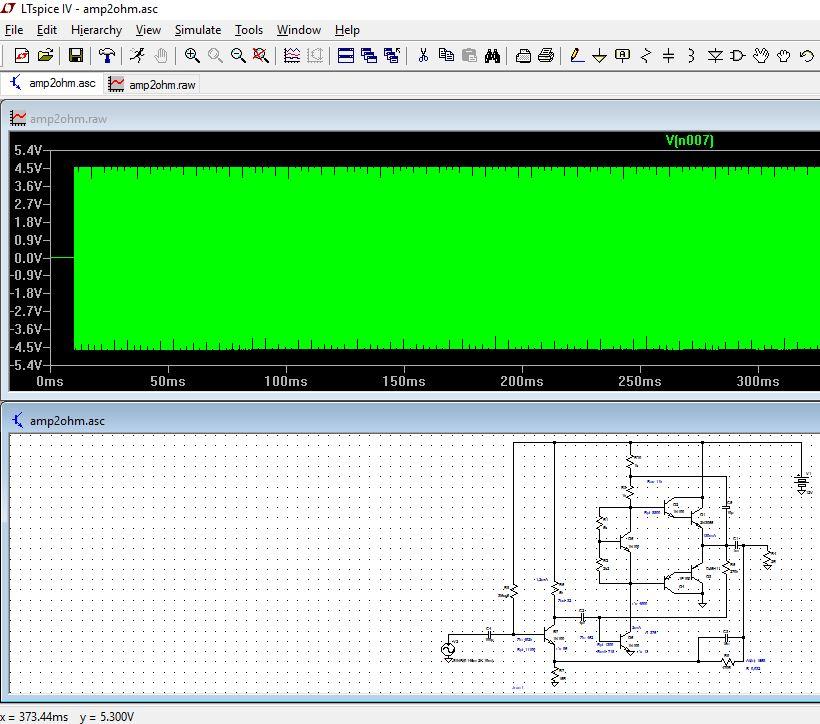820x724 pixels.
Task: Open the Component gate icon
Action: 737,55
